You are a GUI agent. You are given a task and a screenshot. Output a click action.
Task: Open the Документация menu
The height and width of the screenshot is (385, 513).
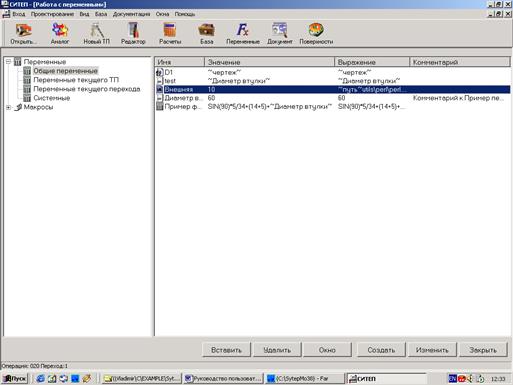click(131, 14)
